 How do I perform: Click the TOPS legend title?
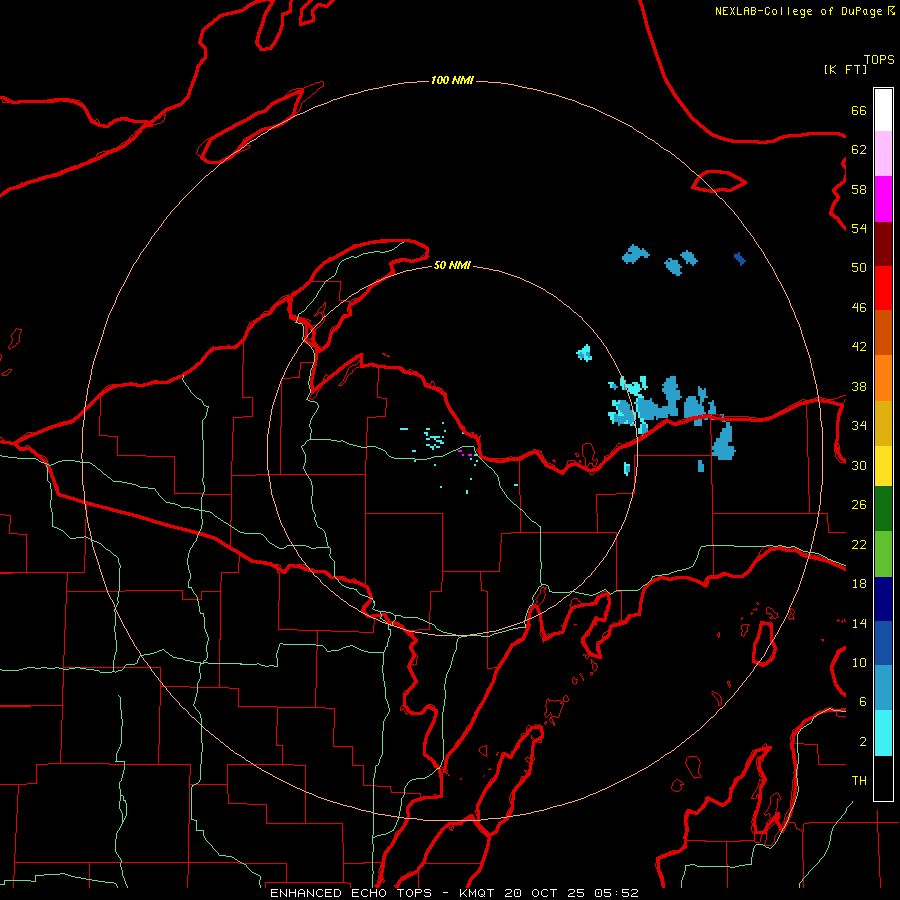879,60
